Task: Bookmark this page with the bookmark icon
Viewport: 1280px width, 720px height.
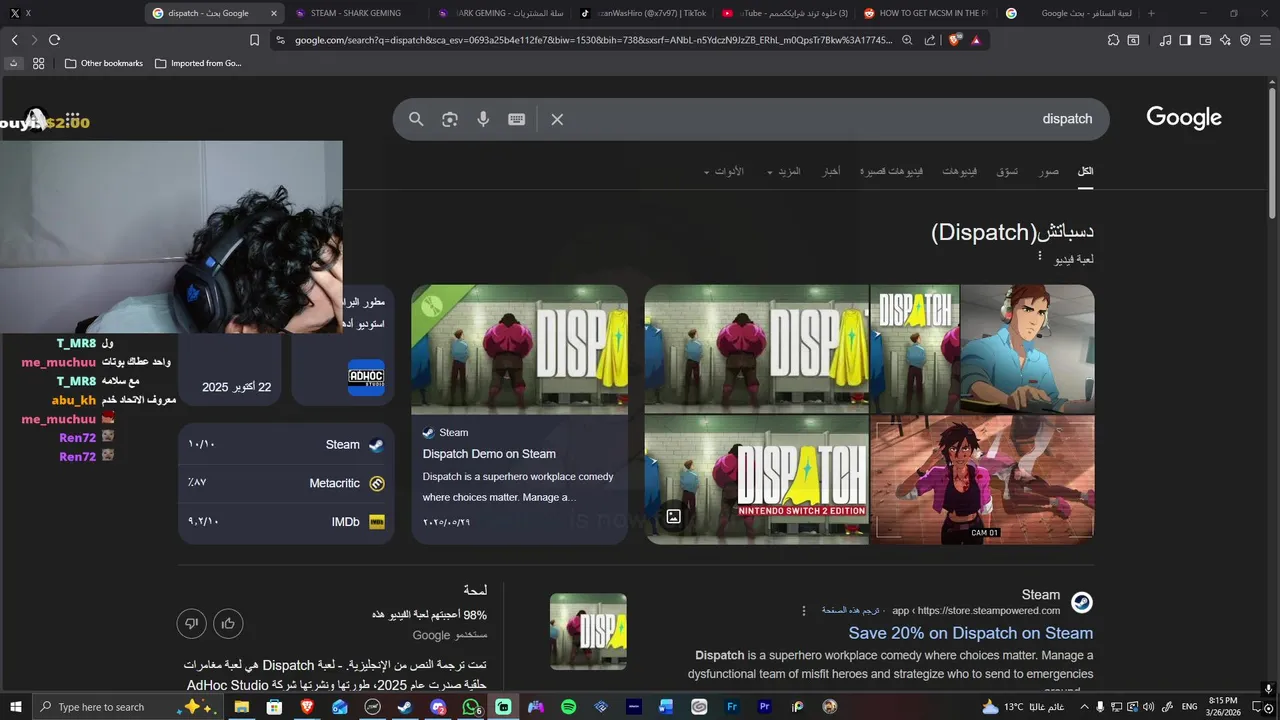Action: tap(254, 40)
